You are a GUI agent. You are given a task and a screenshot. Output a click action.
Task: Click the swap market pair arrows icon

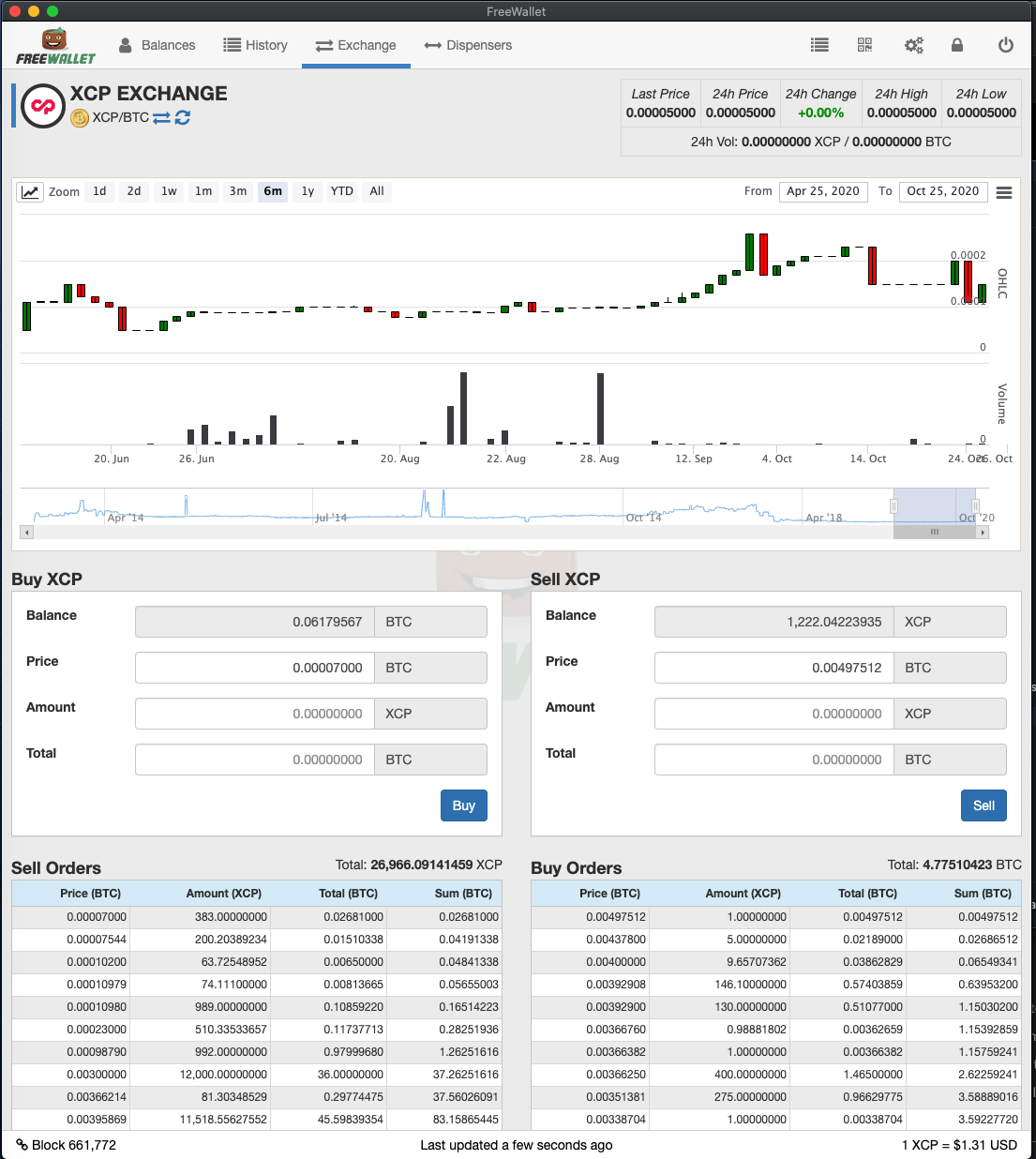[x=161, y=118]
